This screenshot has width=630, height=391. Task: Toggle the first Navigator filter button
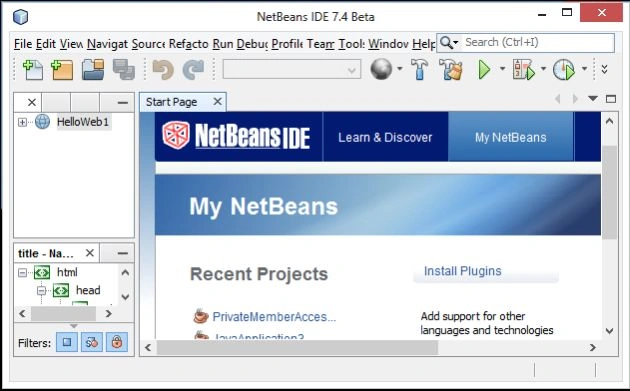[67, 342]
